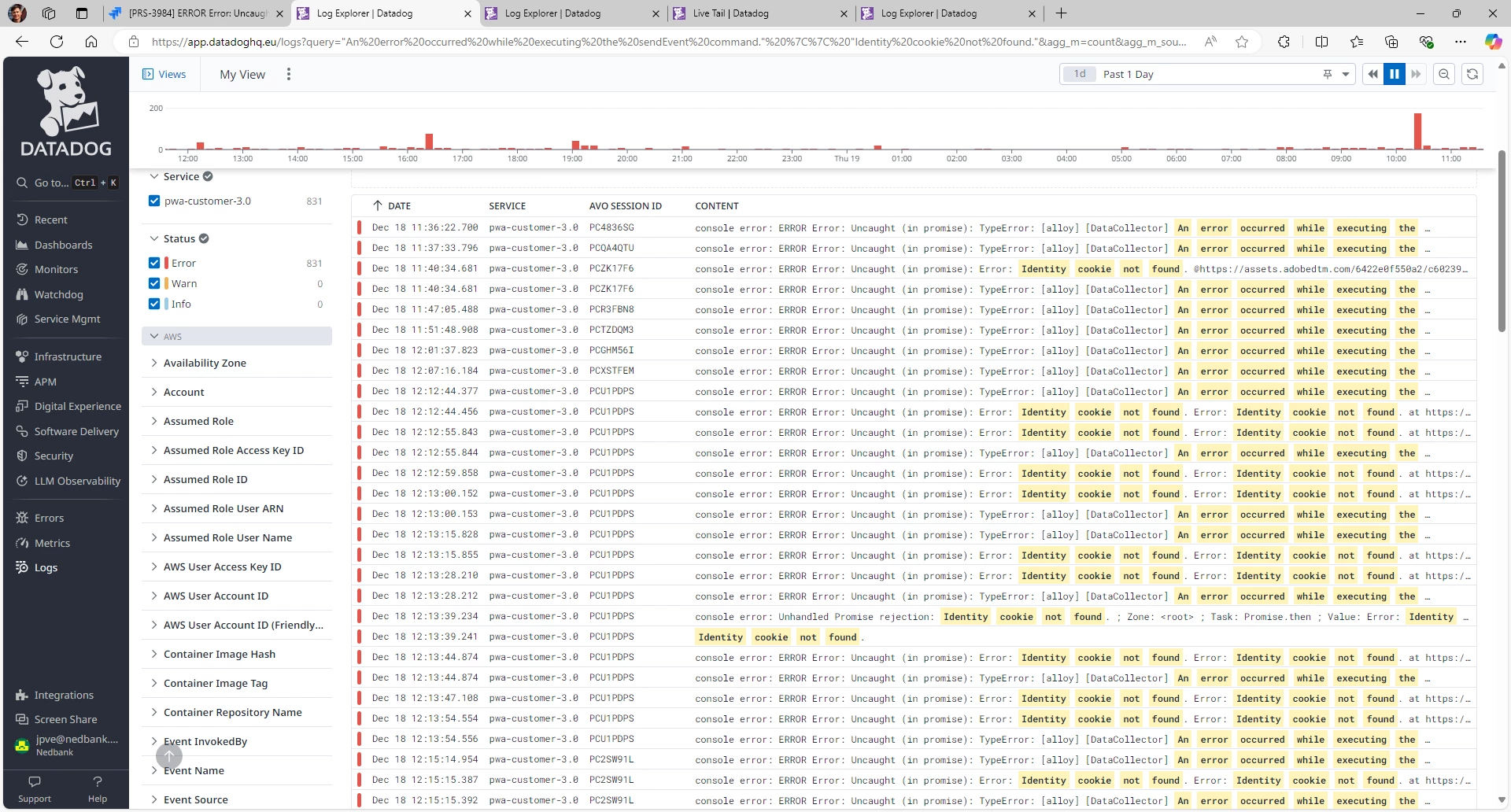Image resolution: width=1511 pixels, height=812 pixels.
Task: Open Errors from the sidebar
Action: tap(49, 518)
